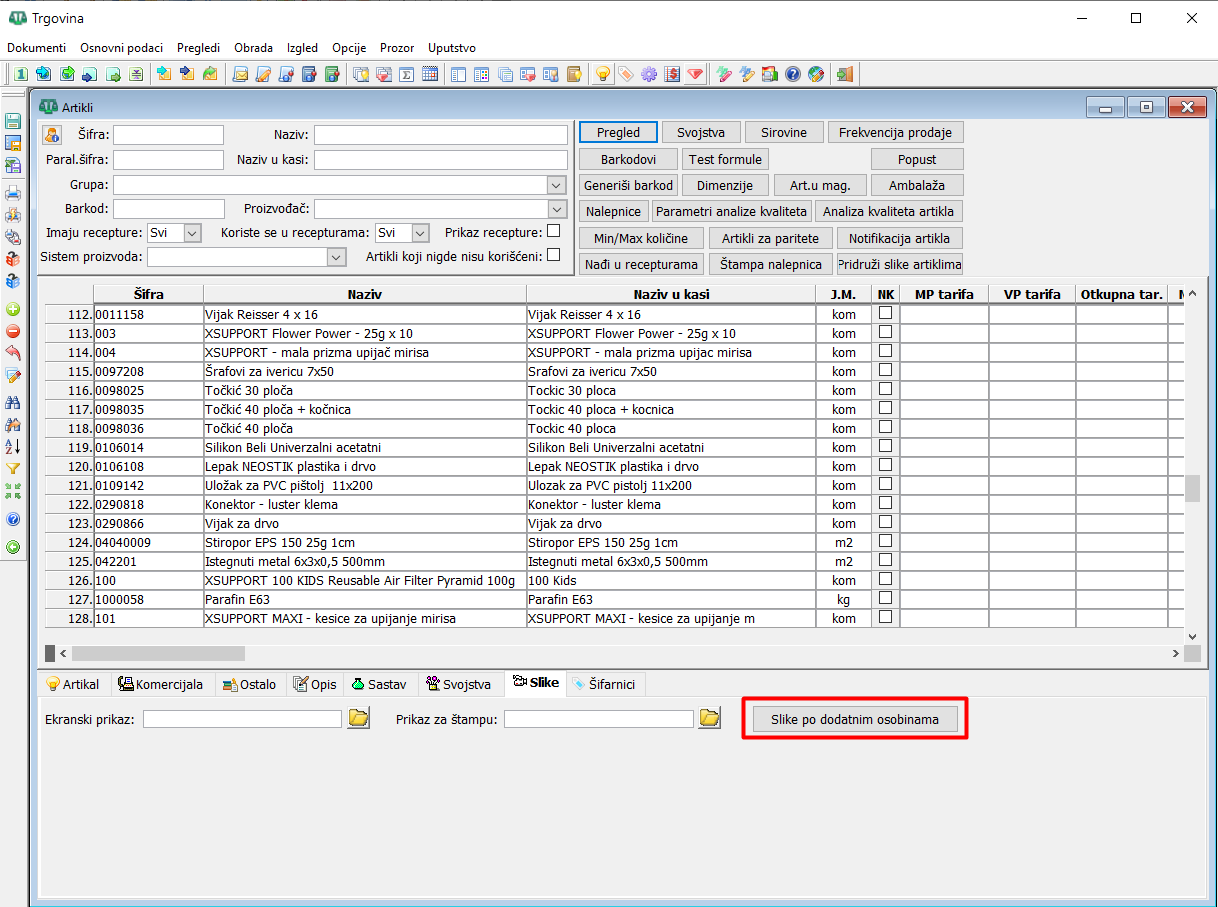Screen dimensions: 1218x907
Task: Click the A-Z sort icon
Action: (13, 446)
